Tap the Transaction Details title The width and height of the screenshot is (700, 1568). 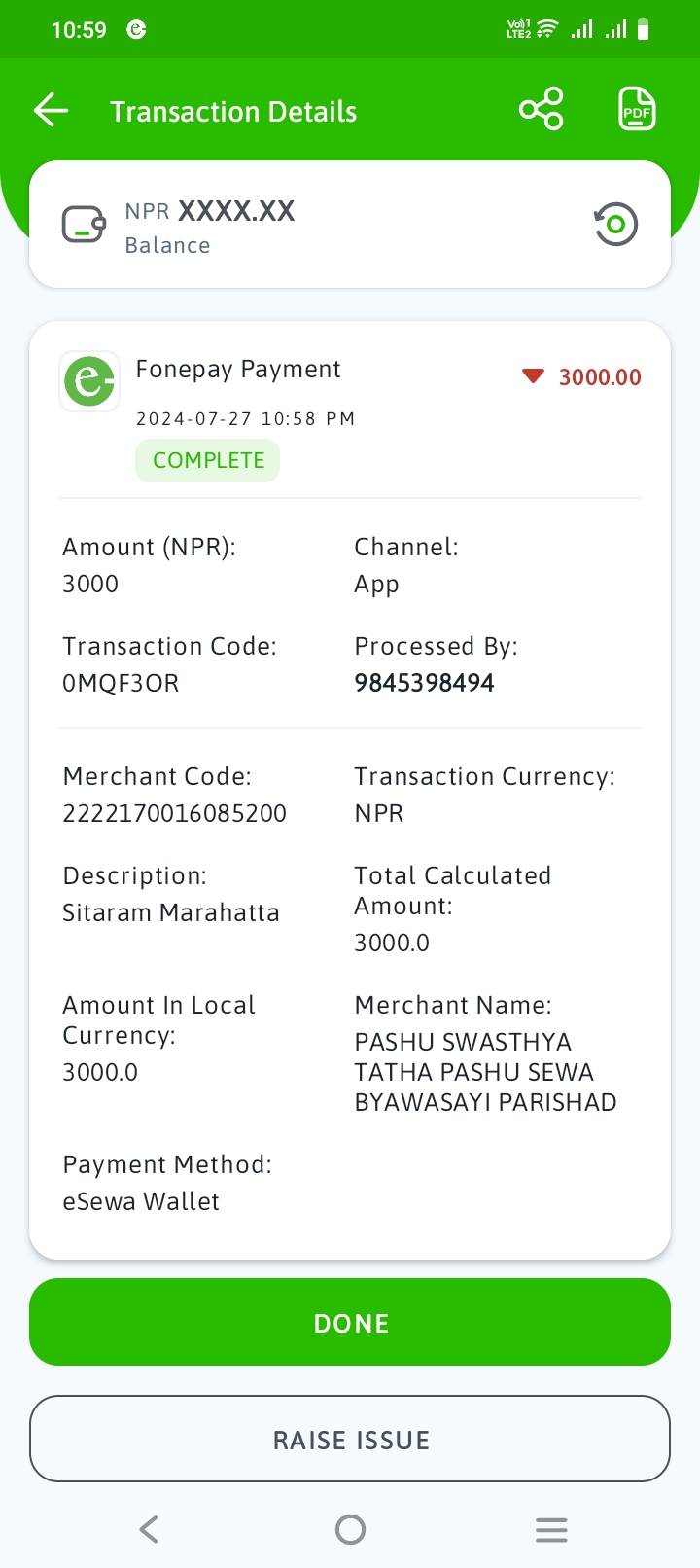click(233, 112)
